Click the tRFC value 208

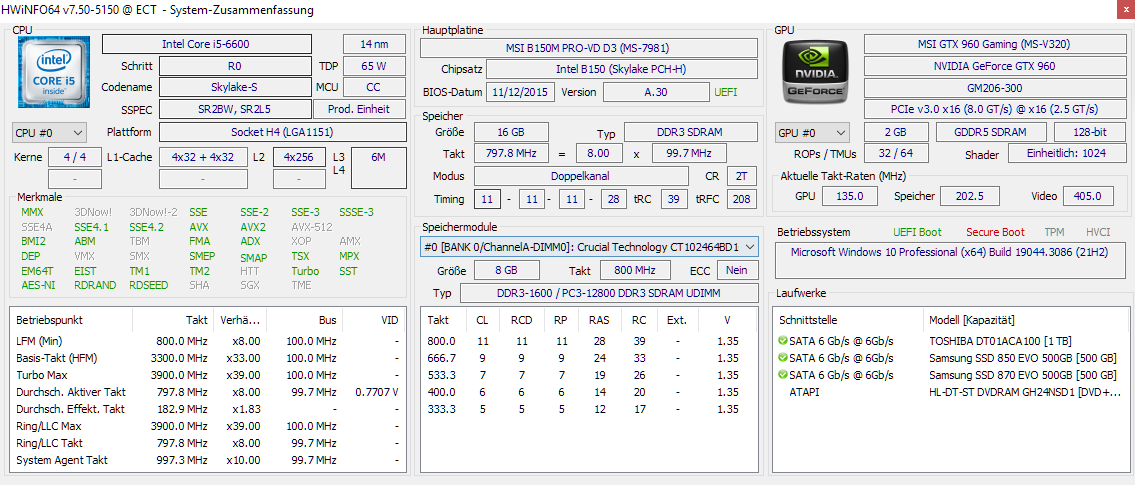pos(740,199)
